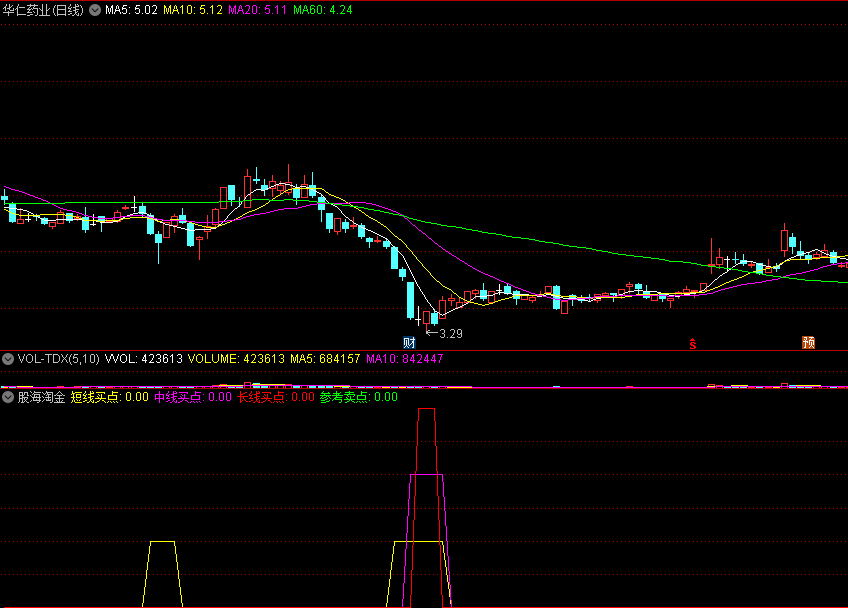Screen dimensions: 848x608
Task: Click the volume MA10: 842447 label
Action: (x=405, y=359)
